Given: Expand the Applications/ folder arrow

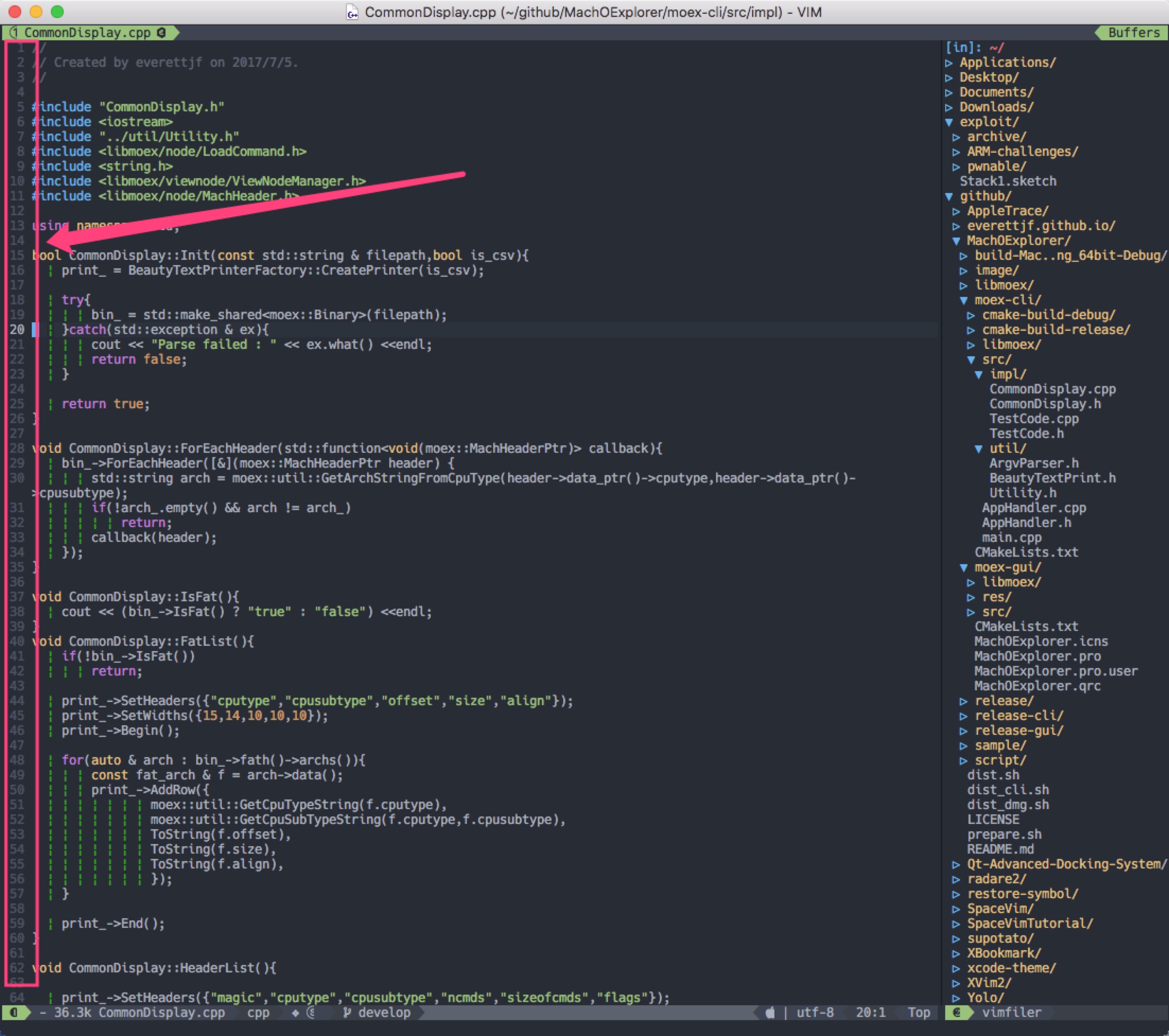Looking at the screenshot, I should [x=949, y=63].
